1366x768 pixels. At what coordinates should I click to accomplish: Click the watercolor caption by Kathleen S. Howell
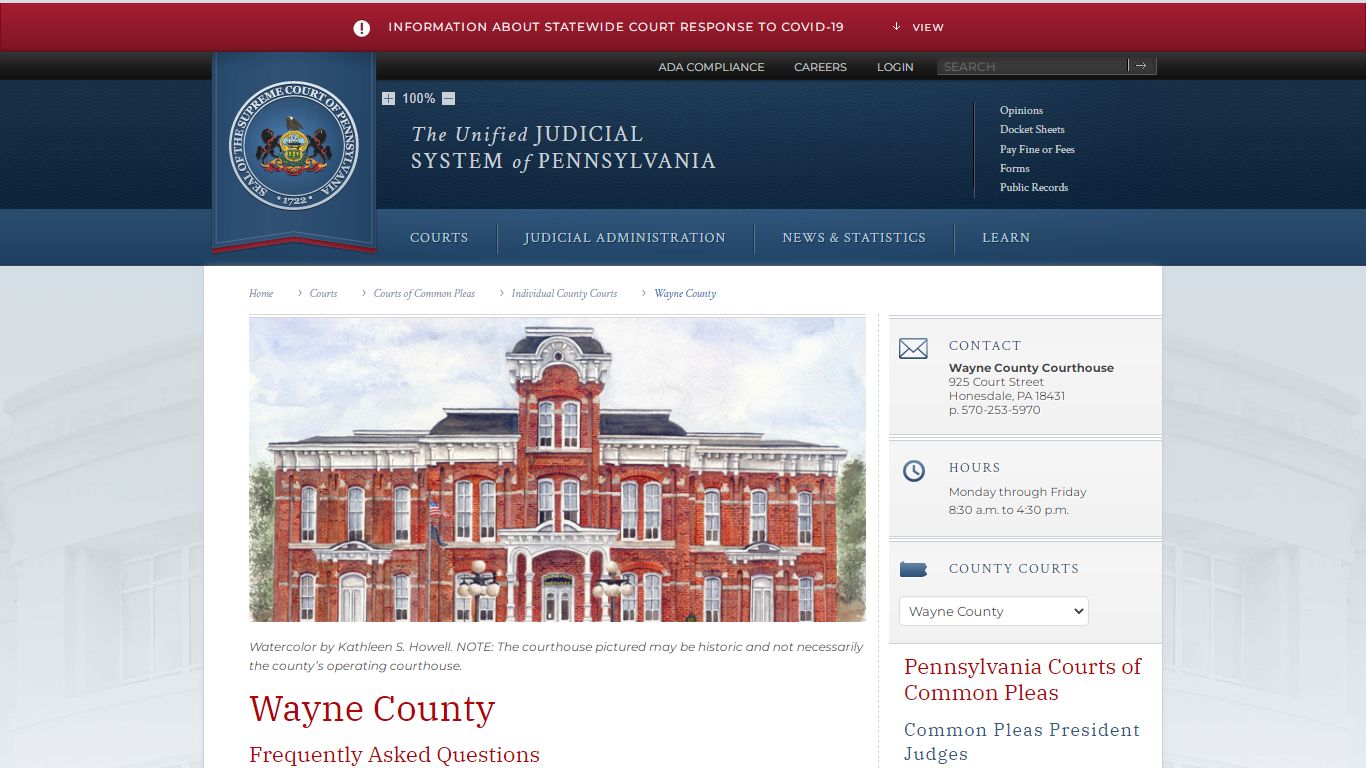(556, 656)
